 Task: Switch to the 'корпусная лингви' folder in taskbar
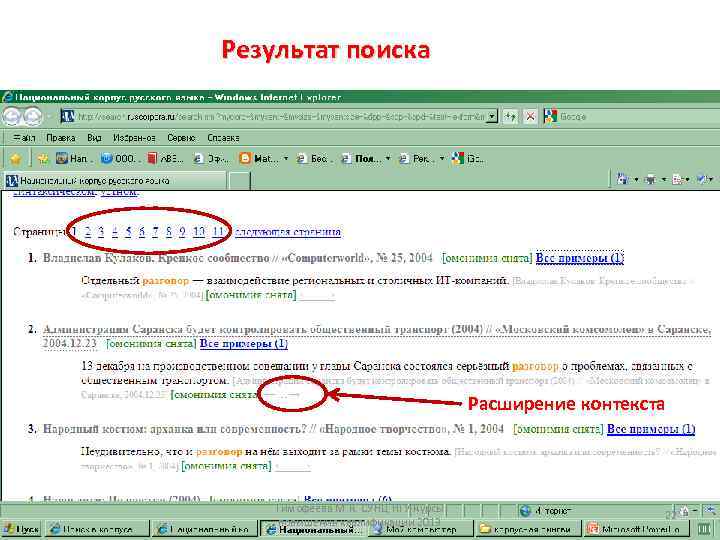tap(527, 529)
